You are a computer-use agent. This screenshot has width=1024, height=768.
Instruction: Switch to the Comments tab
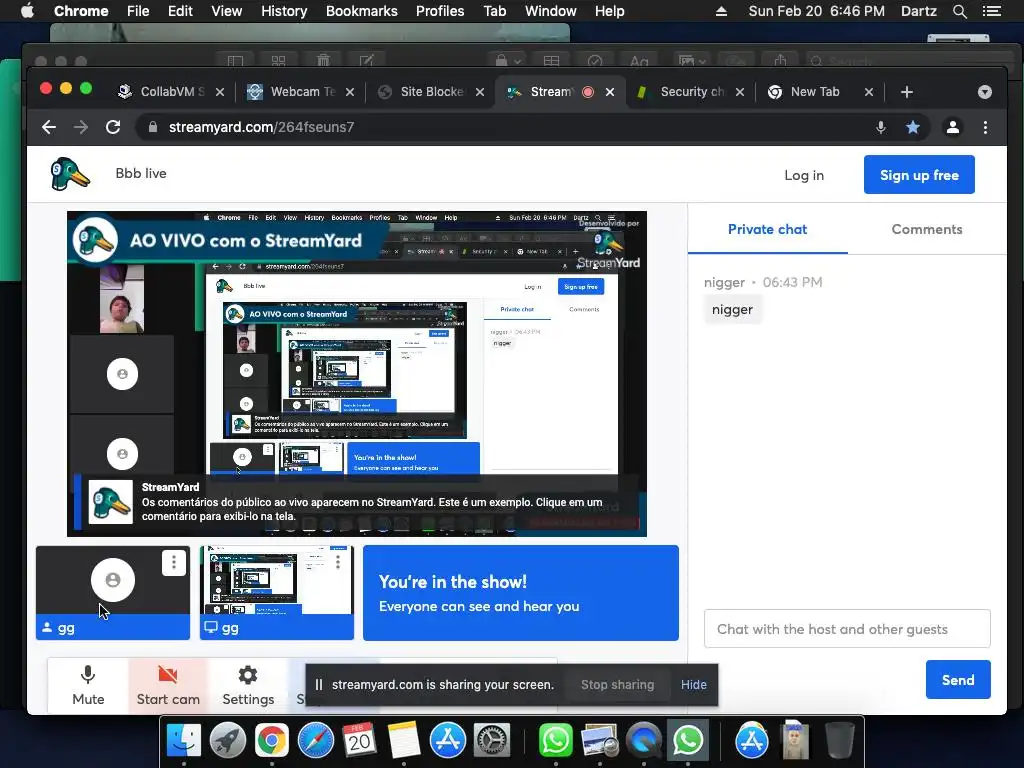[927, 229]
